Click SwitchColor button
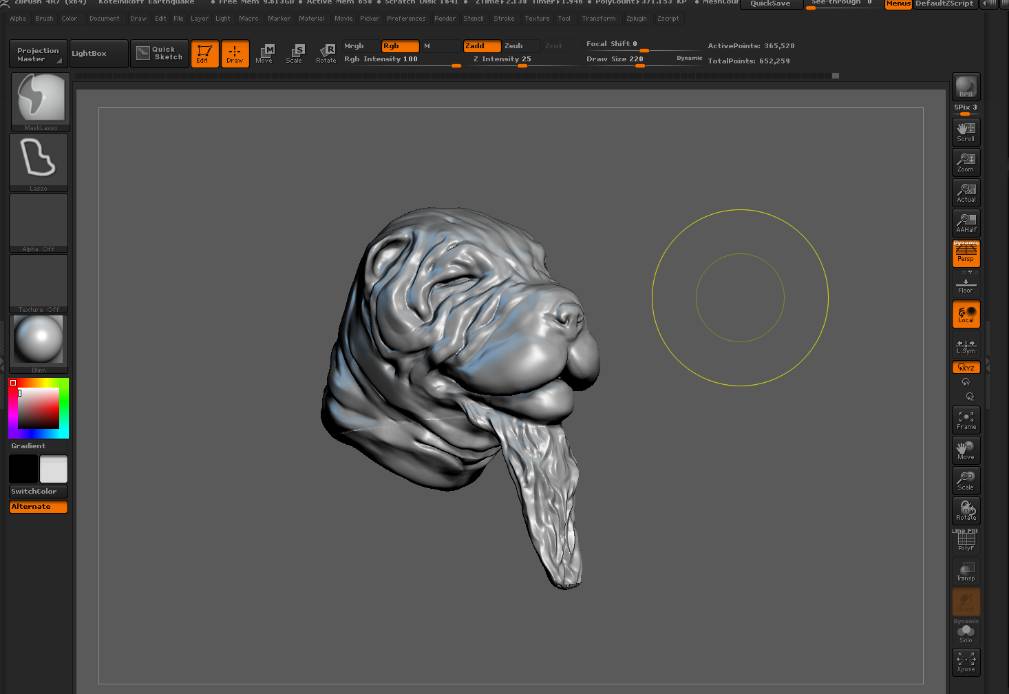Viewport: 1009px width, 694px height. tap(38, 491)
